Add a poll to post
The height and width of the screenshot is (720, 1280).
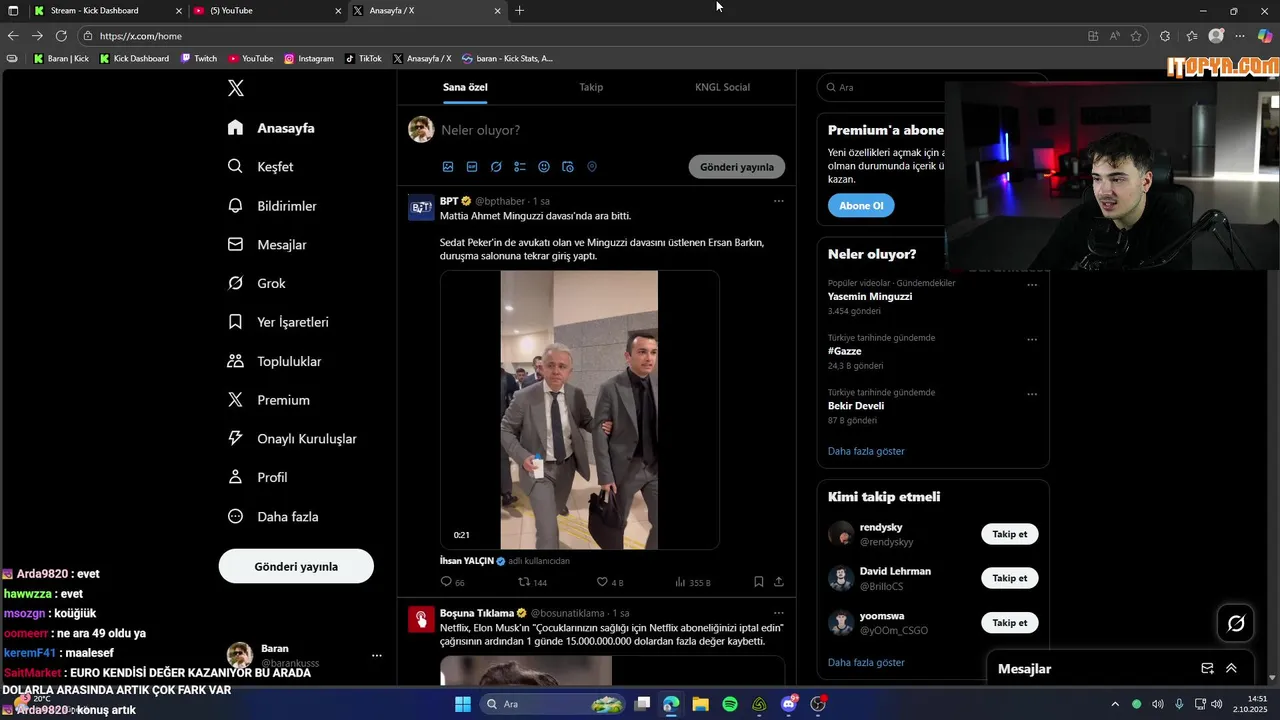point(520,167)
